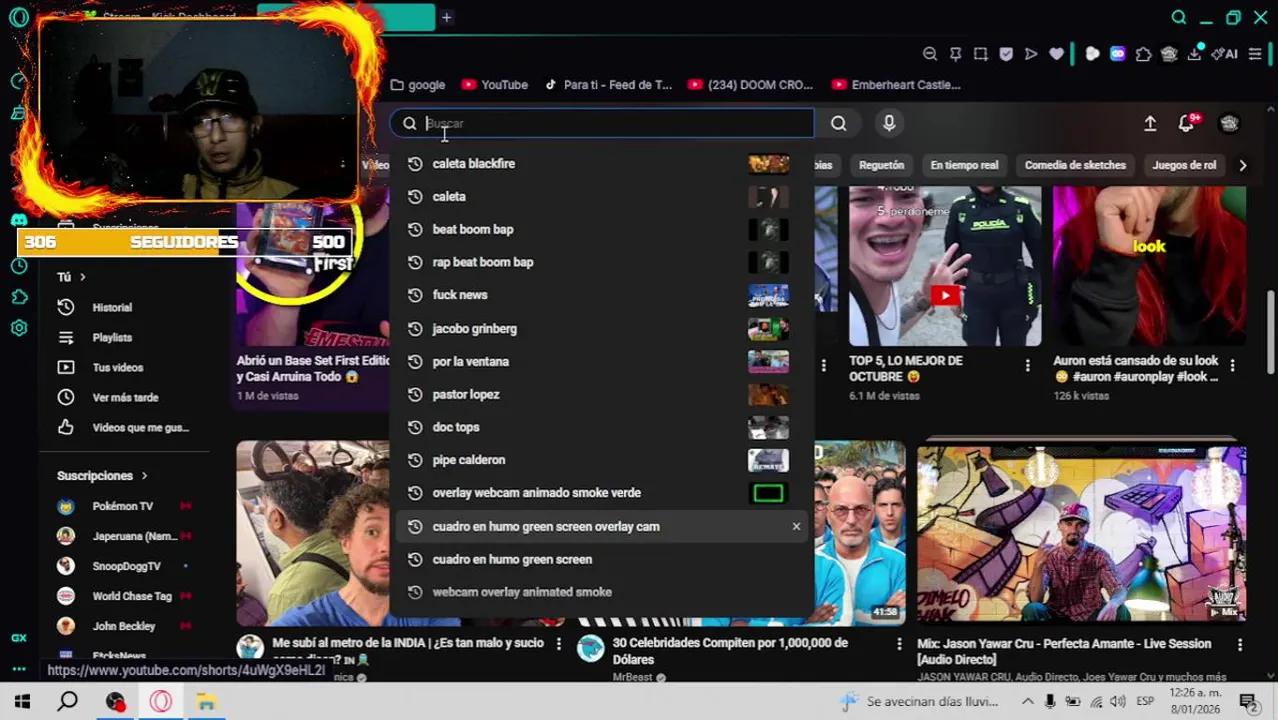The width and height of the screenshot is (1278, 720).
Task: Open Opera snapshot capture tool
Action: (x=981, y=54)
